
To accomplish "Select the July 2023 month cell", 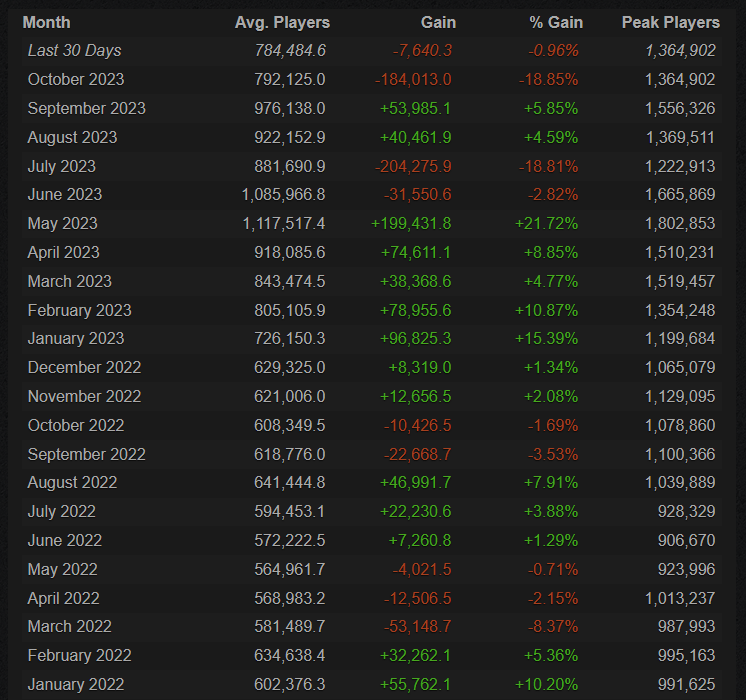I will (x=62, y=167).
